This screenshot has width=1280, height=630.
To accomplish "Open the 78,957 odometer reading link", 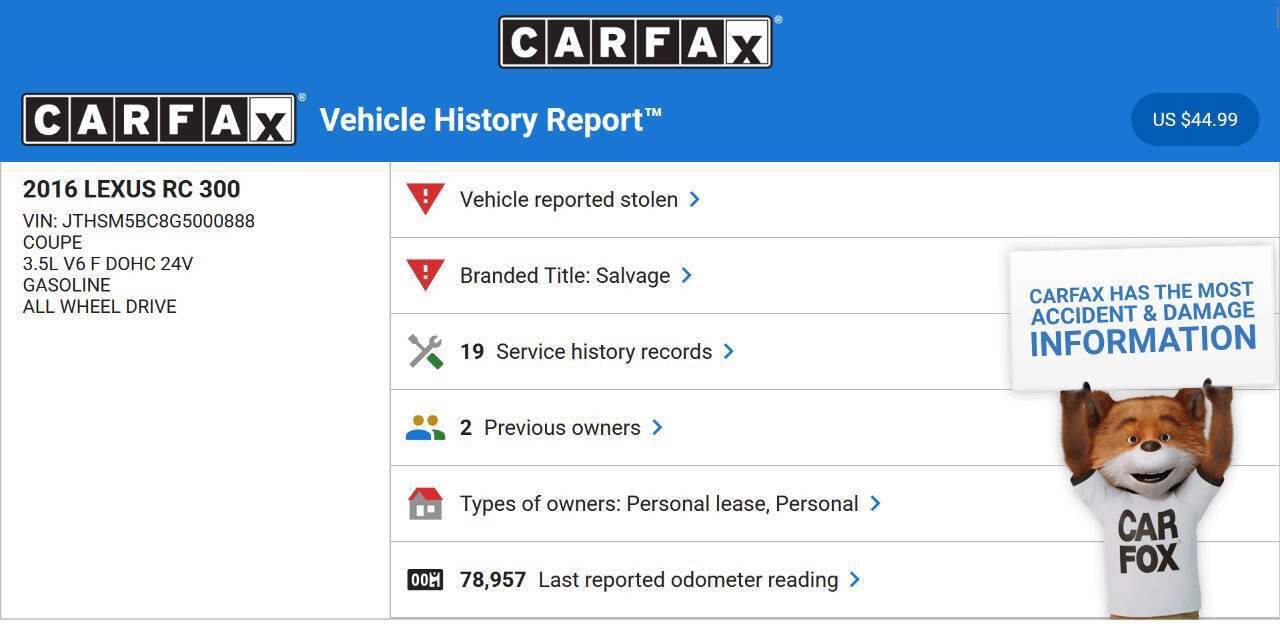I will coord(649,579).
